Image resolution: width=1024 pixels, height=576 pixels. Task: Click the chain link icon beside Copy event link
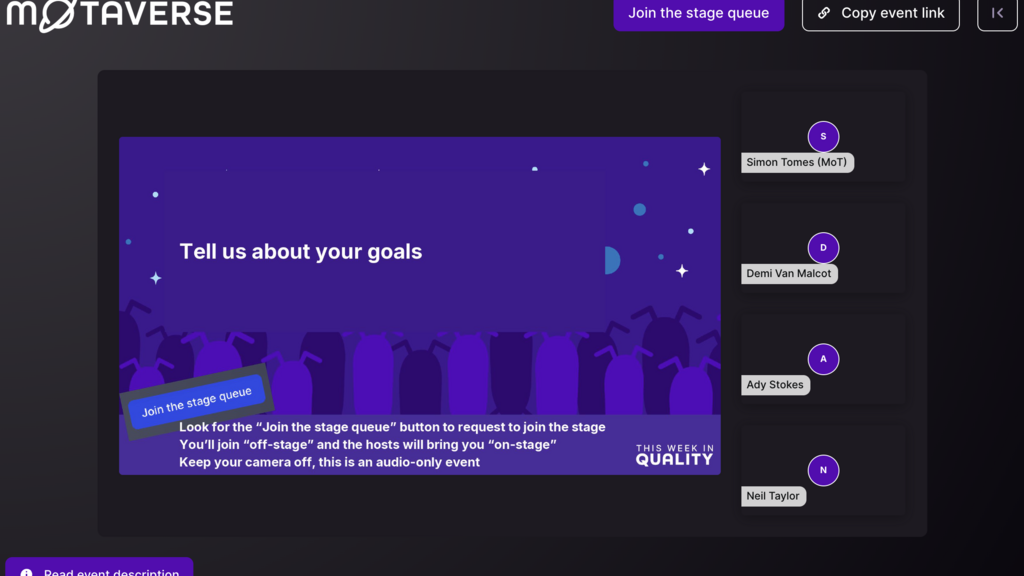click(x=824, y=13)
